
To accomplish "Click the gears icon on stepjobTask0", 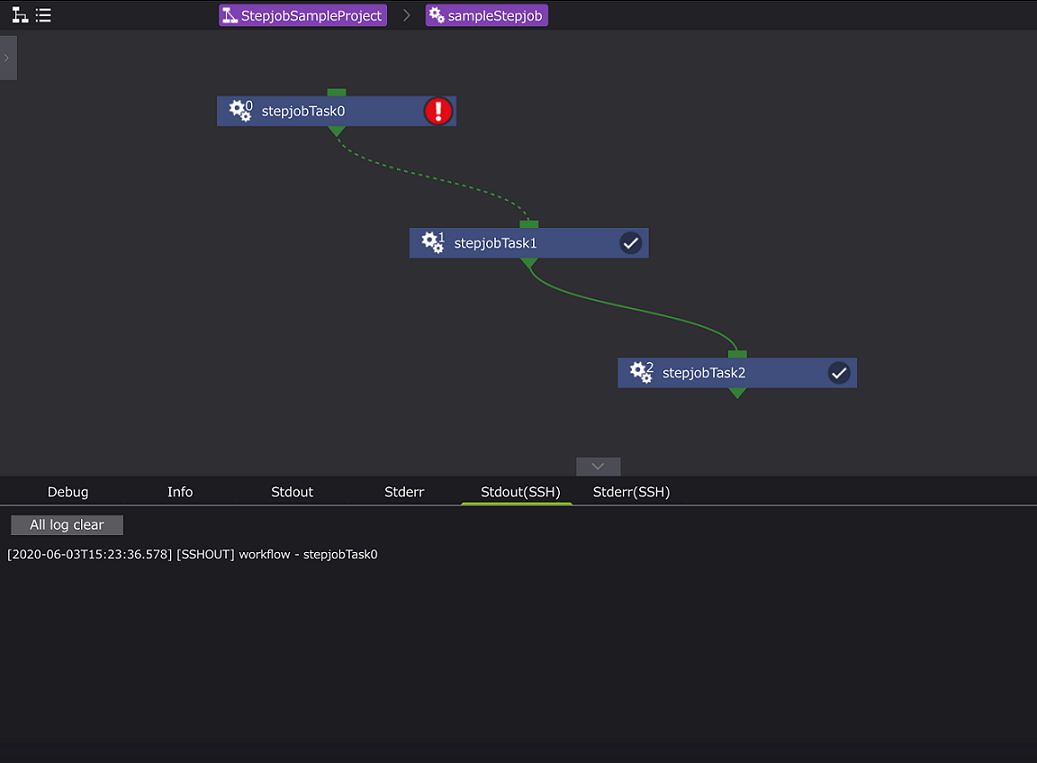I will [x=240, y=111].
